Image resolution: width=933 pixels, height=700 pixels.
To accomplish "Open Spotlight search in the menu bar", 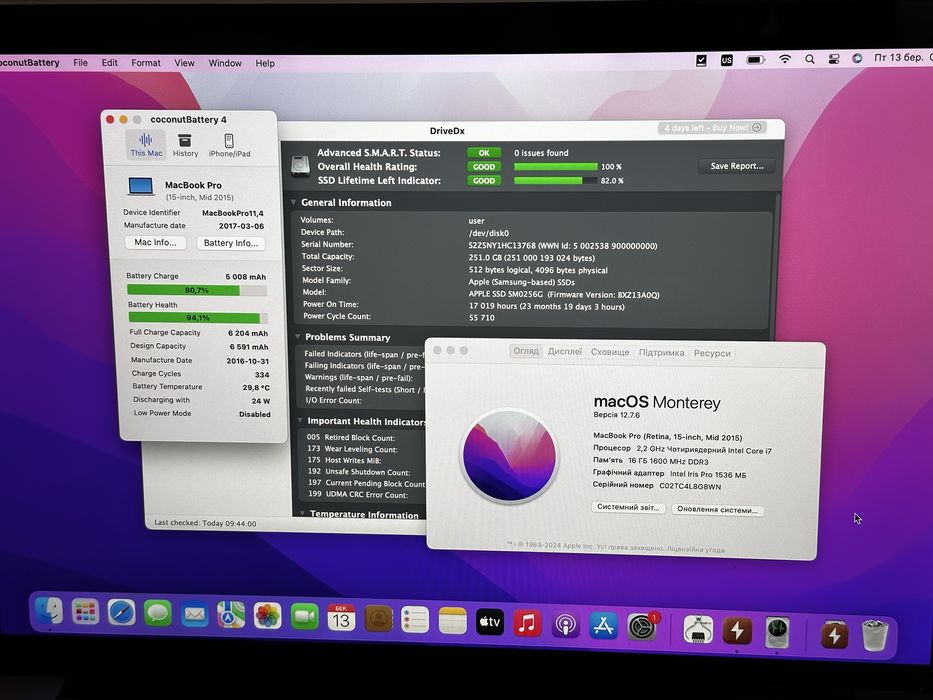I will click(x=809, y=59).
